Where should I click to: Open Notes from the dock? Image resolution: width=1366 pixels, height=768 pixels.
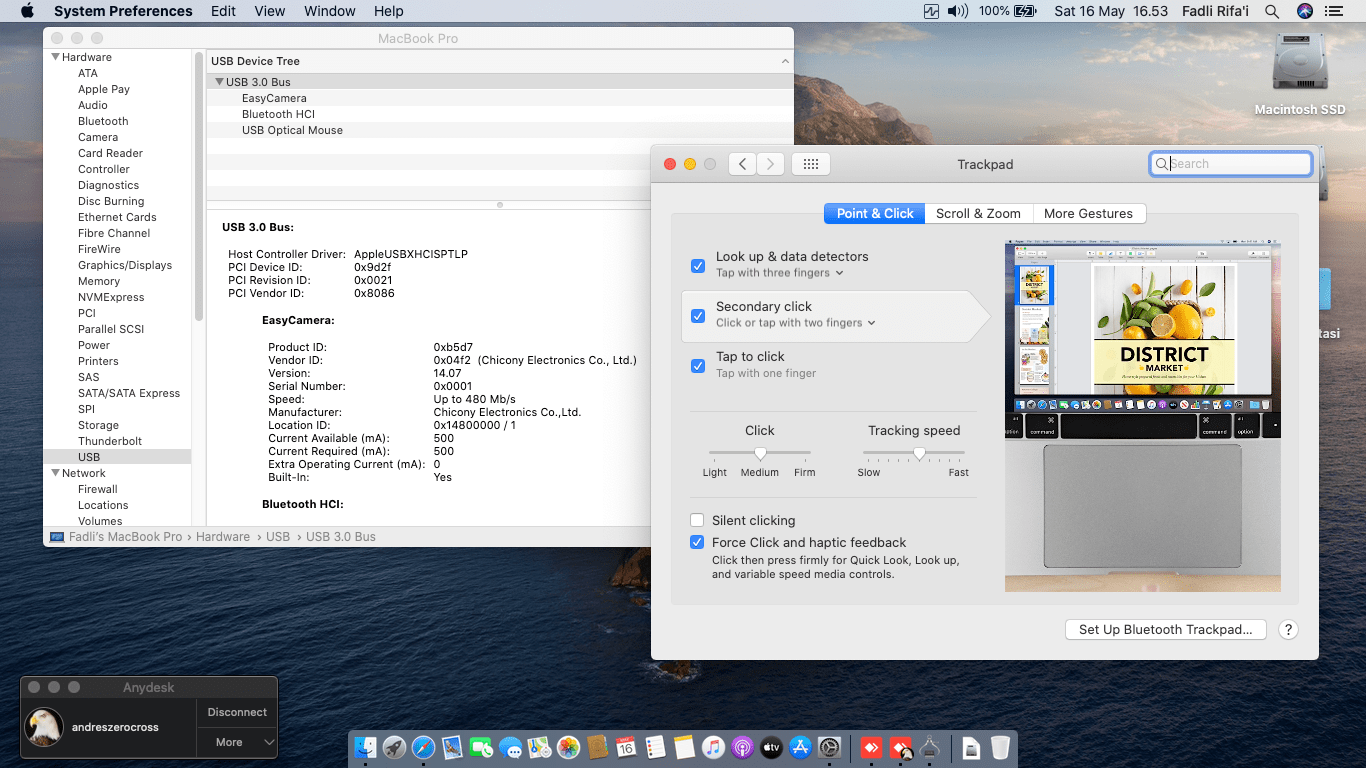tap(684, 747)
